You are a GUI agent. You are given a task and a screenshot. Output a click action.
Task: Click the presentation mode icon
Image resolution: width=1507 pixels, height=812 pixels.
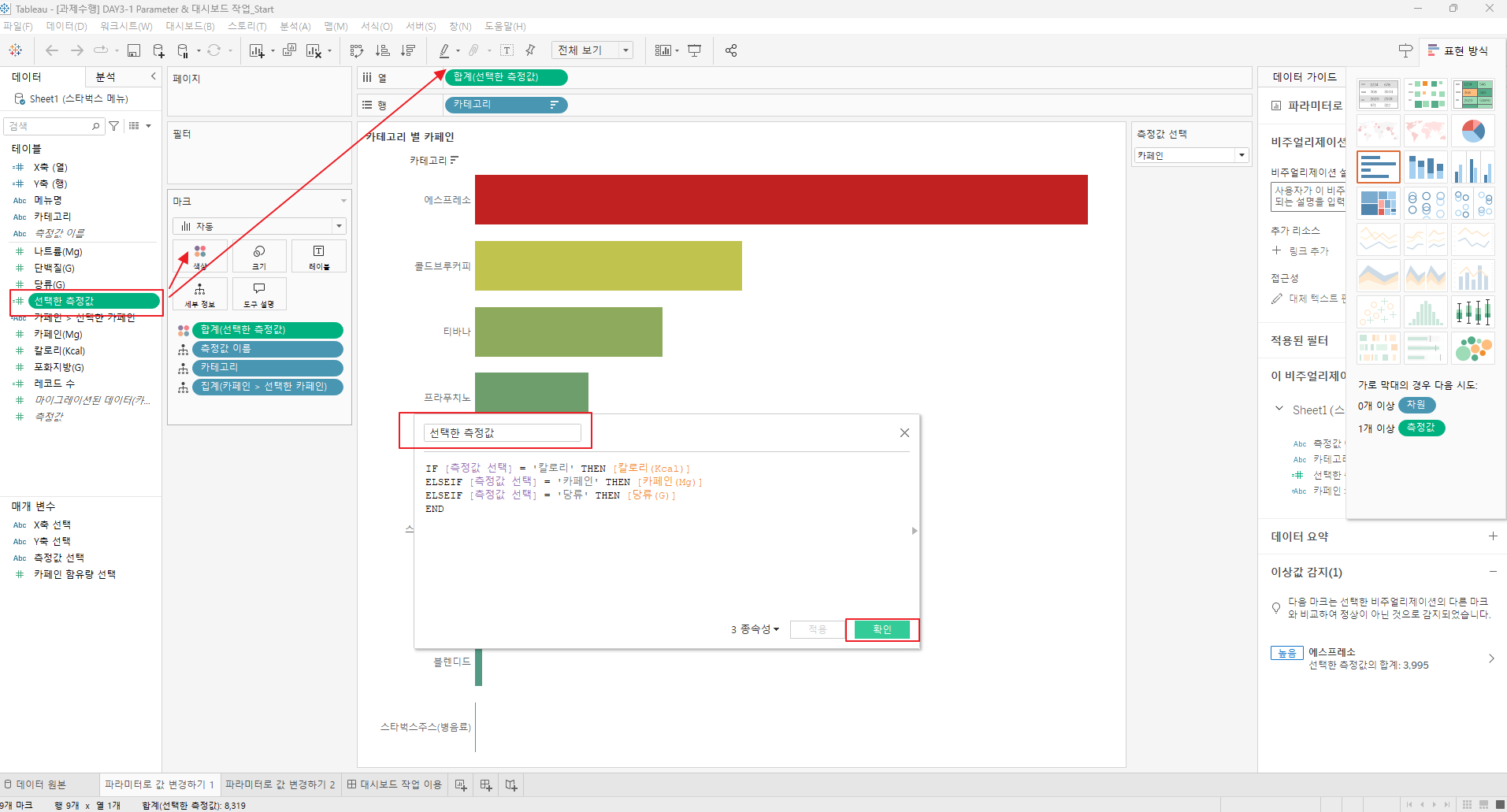pyautogui.click(x=694, y=50)
